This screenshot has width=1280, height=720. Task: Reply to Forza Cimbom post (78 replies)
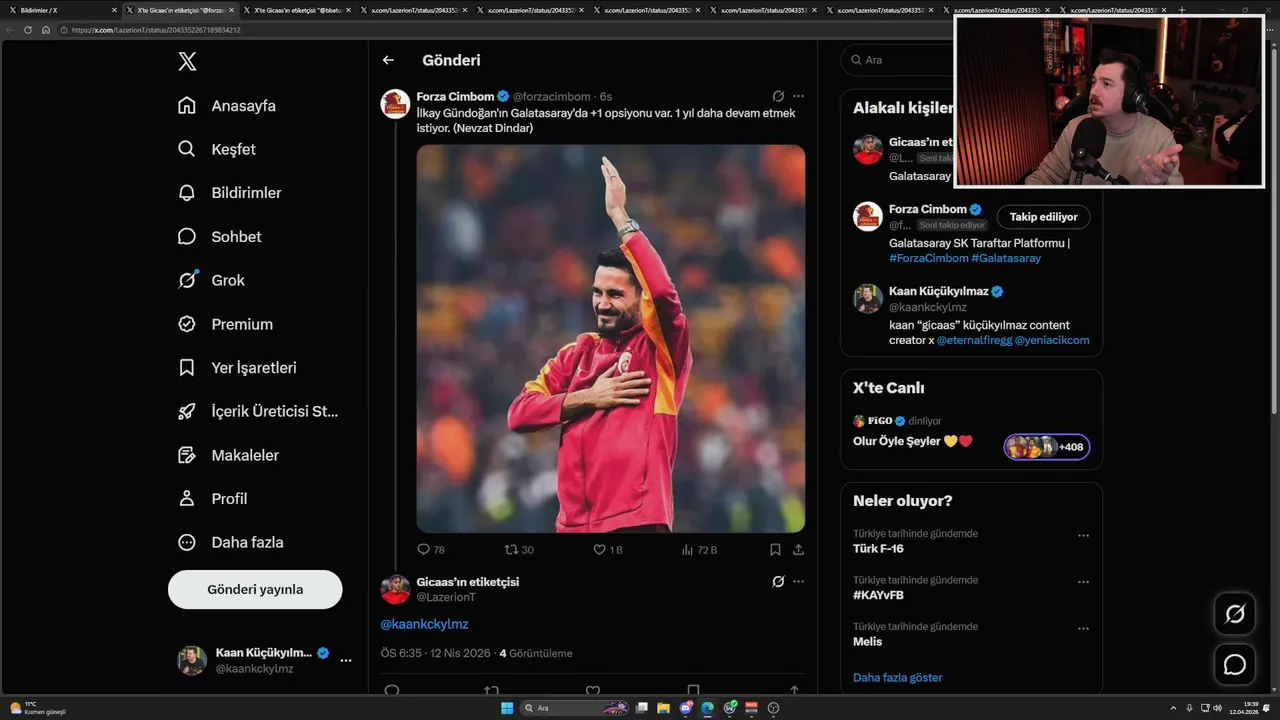point(431,550)
